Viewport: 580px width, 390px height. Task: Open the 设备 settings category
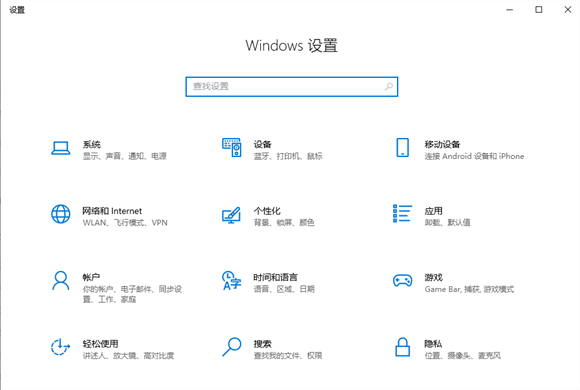click(263, 144)
